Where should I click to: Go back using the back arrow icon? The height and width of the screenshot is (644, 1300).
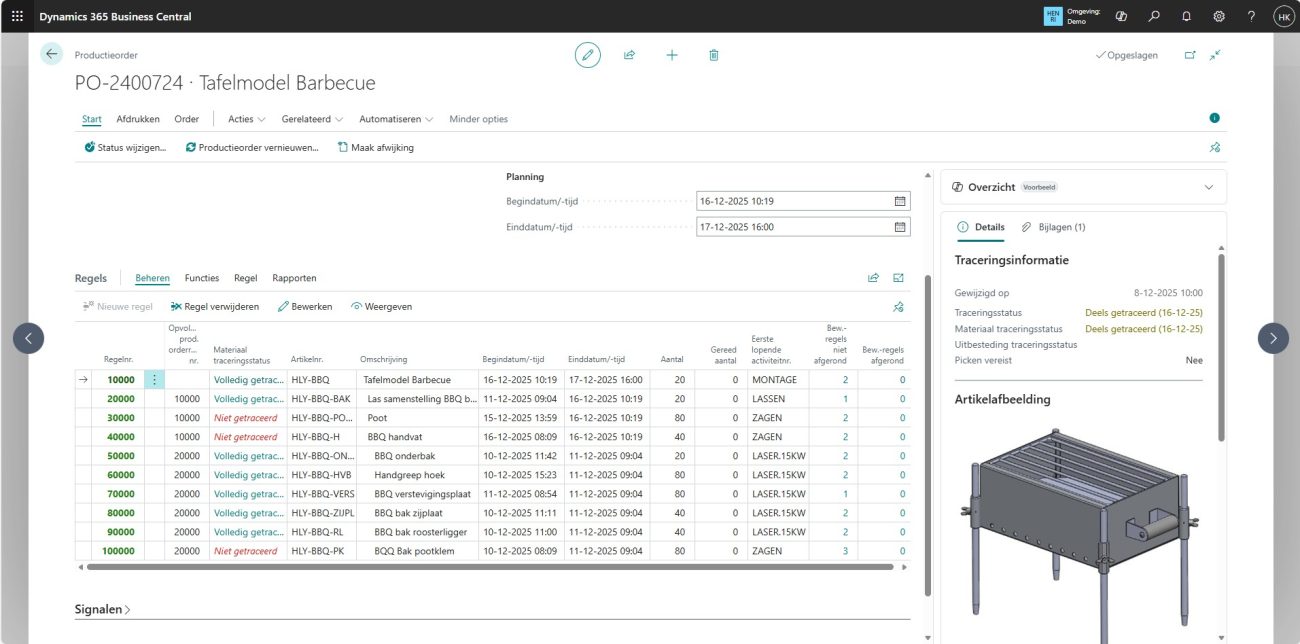coord(52,54)
